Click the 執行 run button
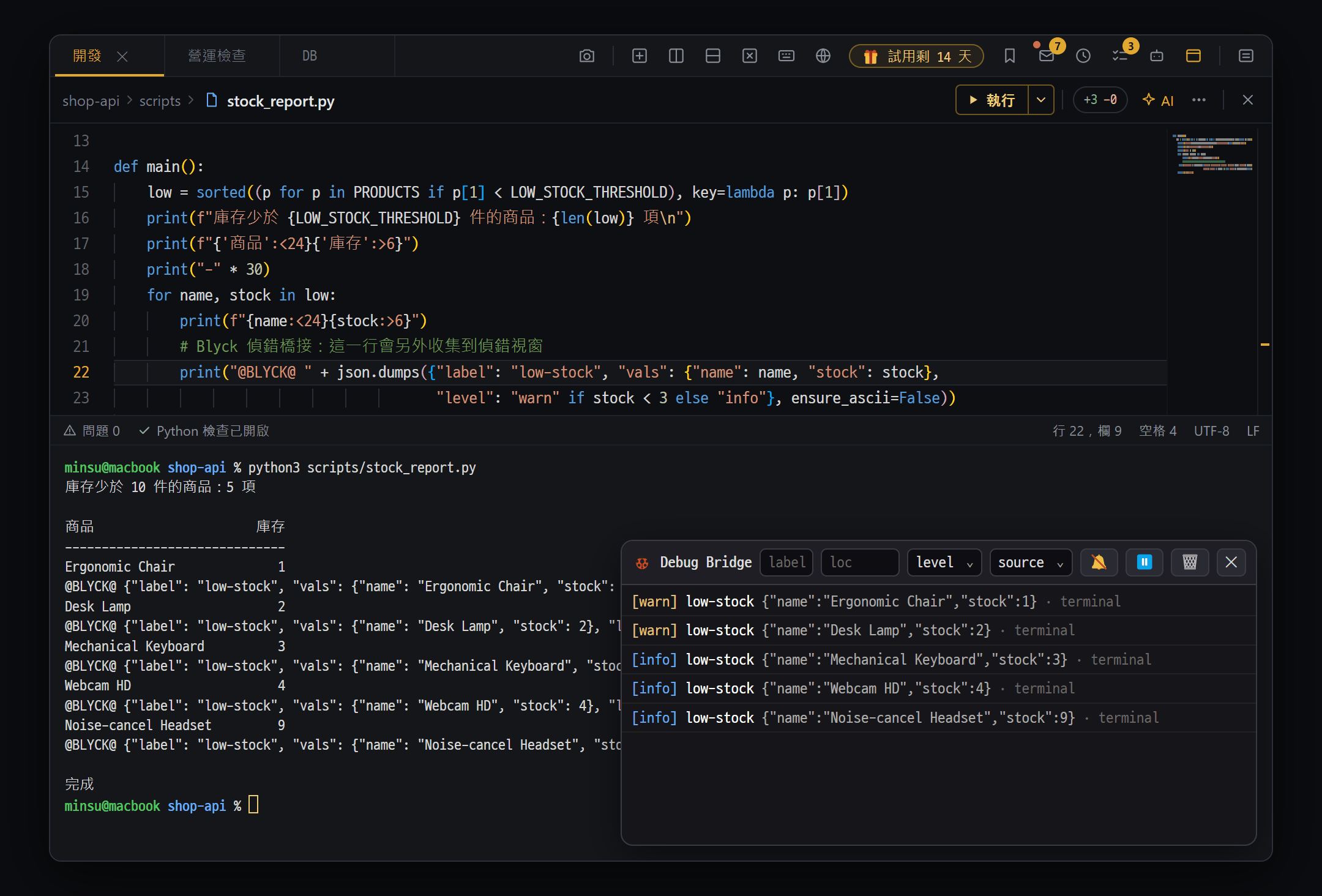Viewport: 1322px width, 896px height. point(992,100)
